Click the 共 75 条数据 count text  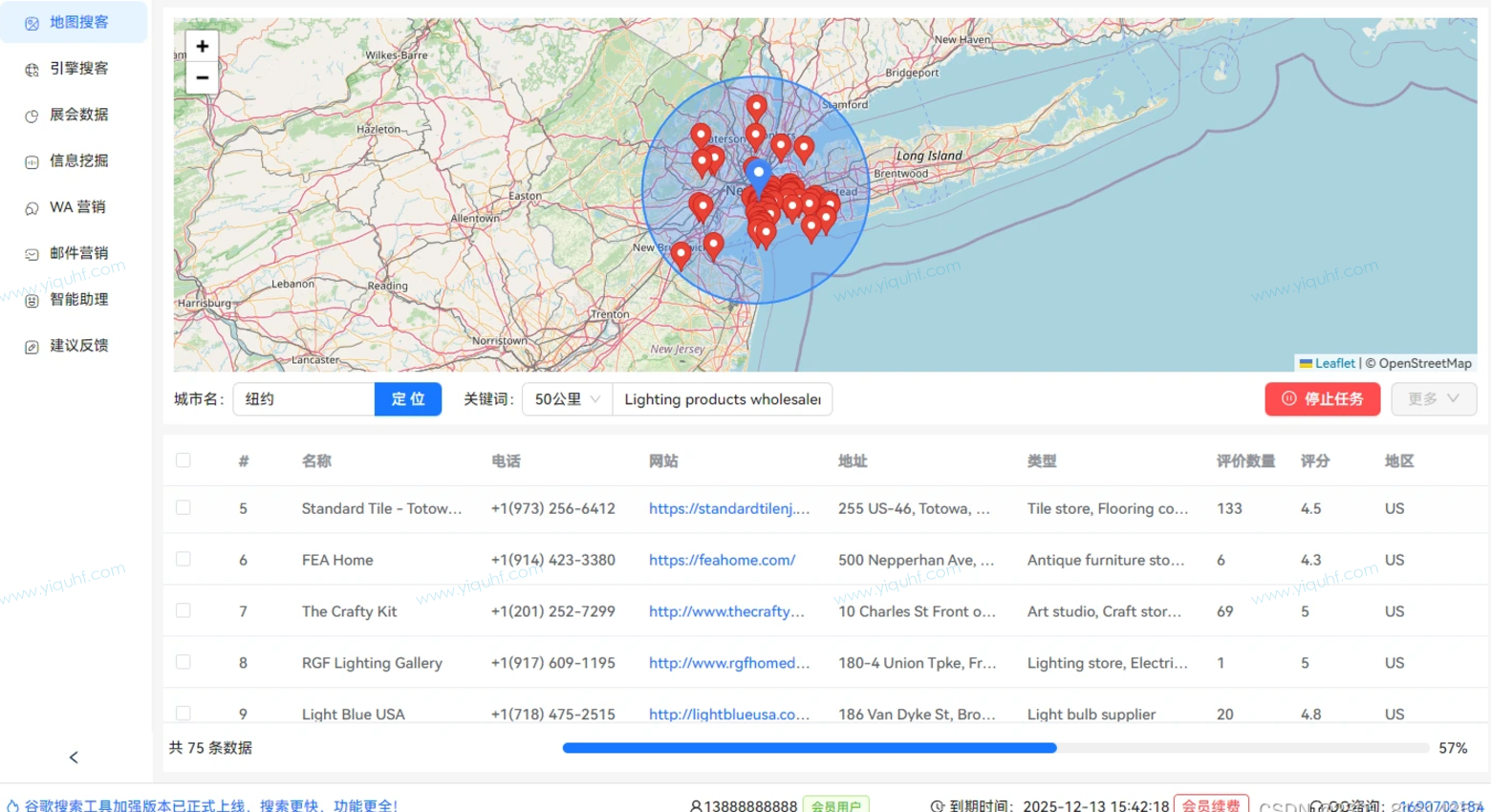pos(210,748)
